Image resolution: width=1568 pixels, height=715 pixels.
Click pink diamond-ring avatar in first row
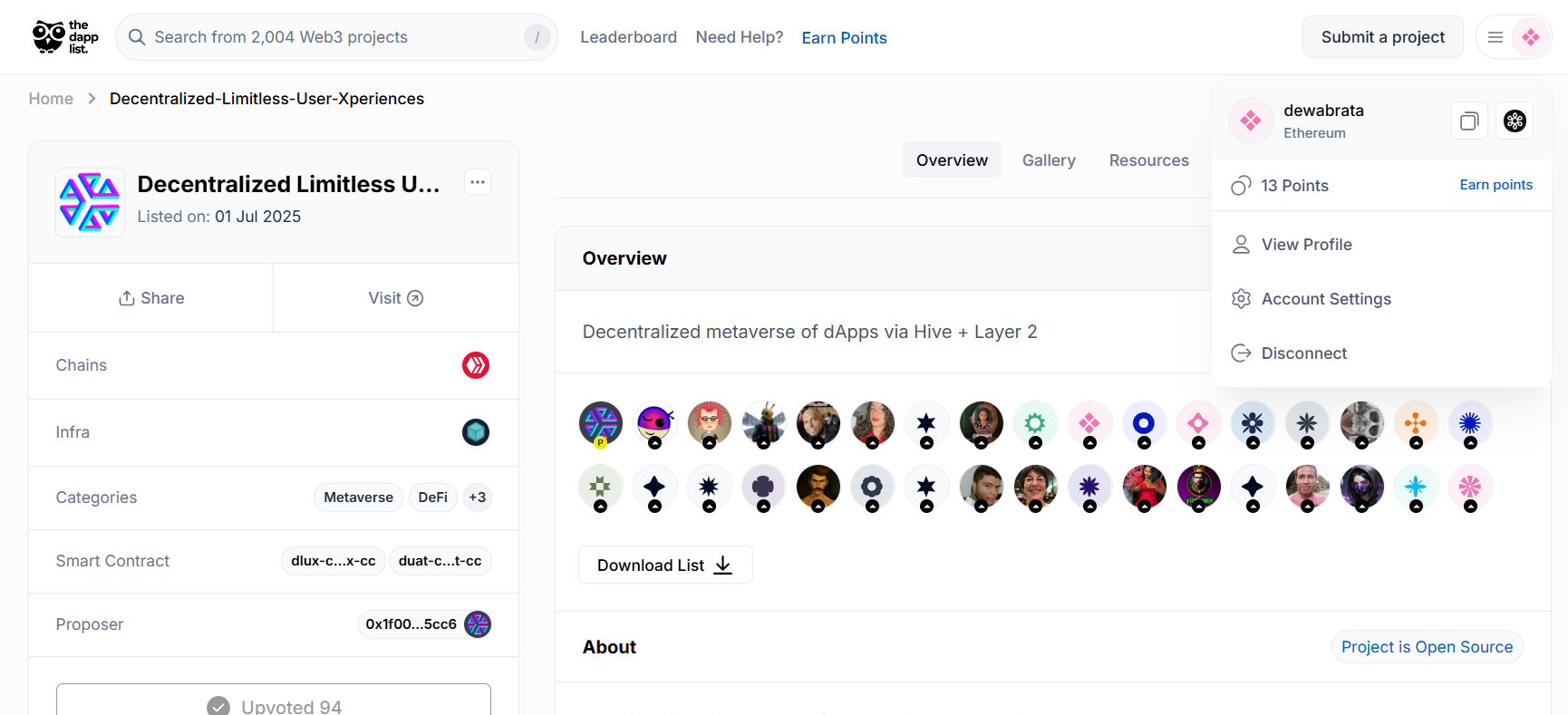click(x=1198, y=423)
